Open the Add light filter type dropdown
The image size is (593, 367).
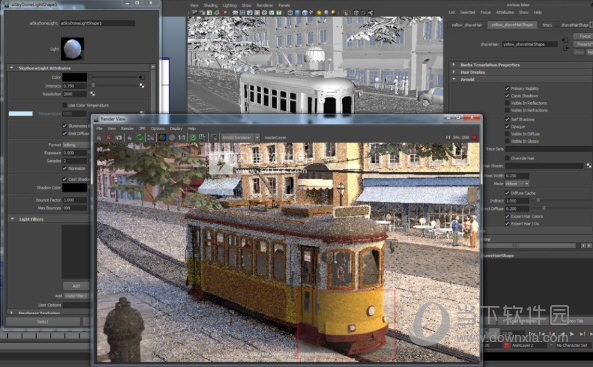pos(76,296)
